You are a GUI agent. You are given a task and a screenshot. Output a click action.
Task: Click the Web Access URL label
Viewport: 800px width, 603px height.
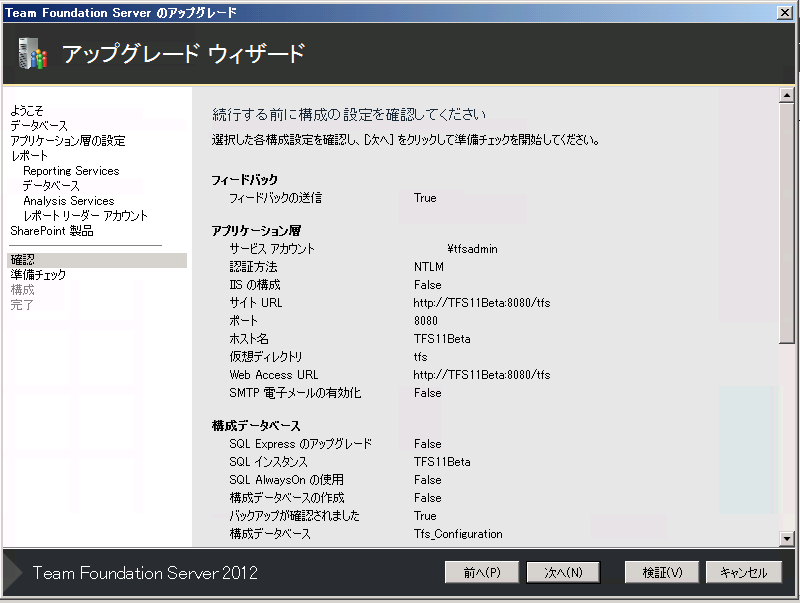tap(274, 374)
